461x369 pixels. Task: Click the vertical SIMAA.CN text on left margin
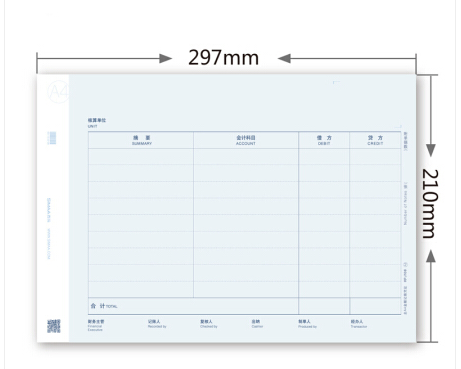[x=49, y=210]
